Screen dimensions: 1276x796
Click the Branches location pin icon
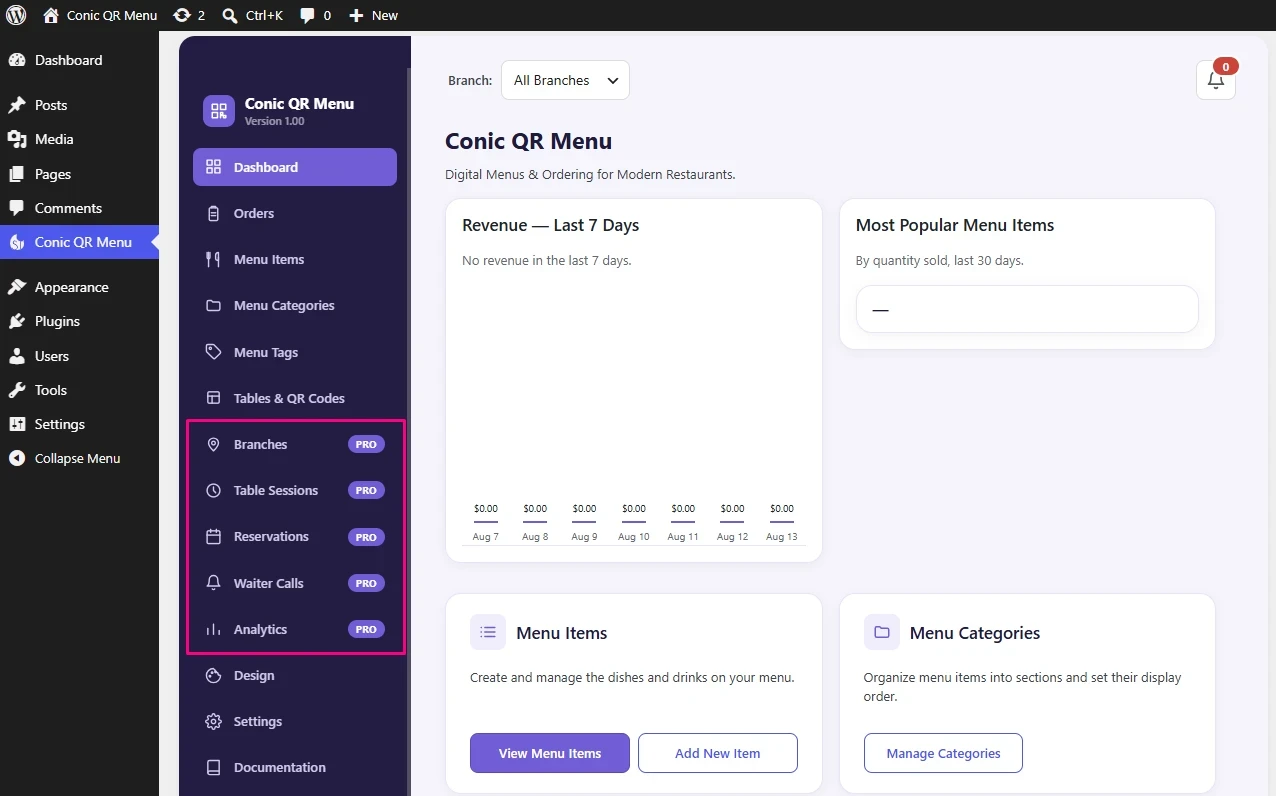coord(213,444)
